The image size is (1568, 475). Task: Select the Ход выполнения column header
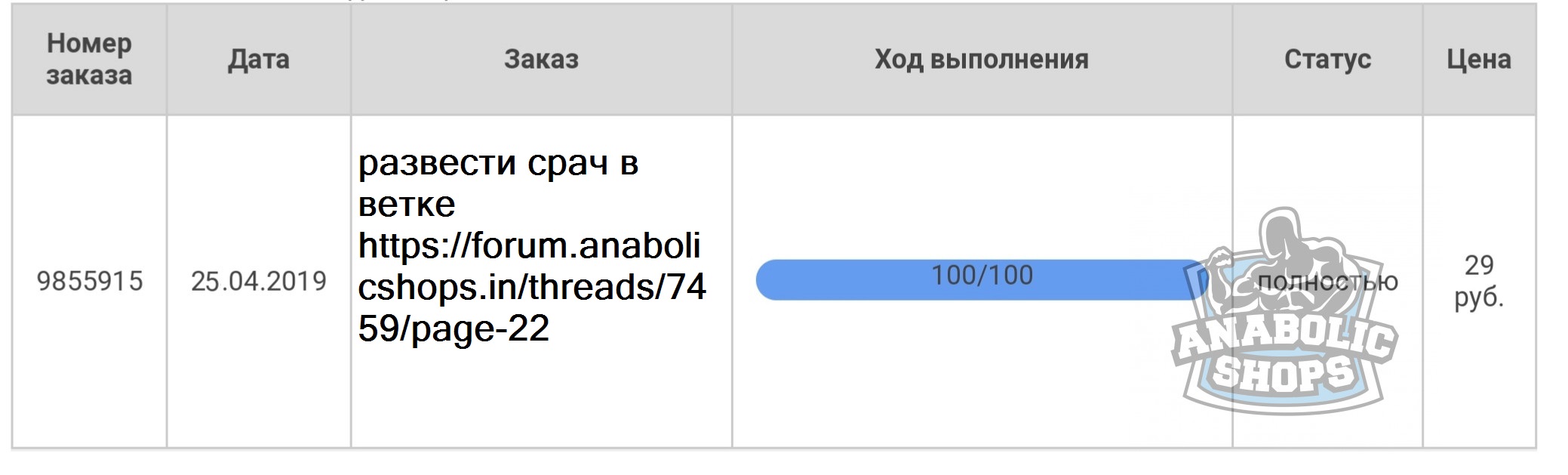coord(982,59)
